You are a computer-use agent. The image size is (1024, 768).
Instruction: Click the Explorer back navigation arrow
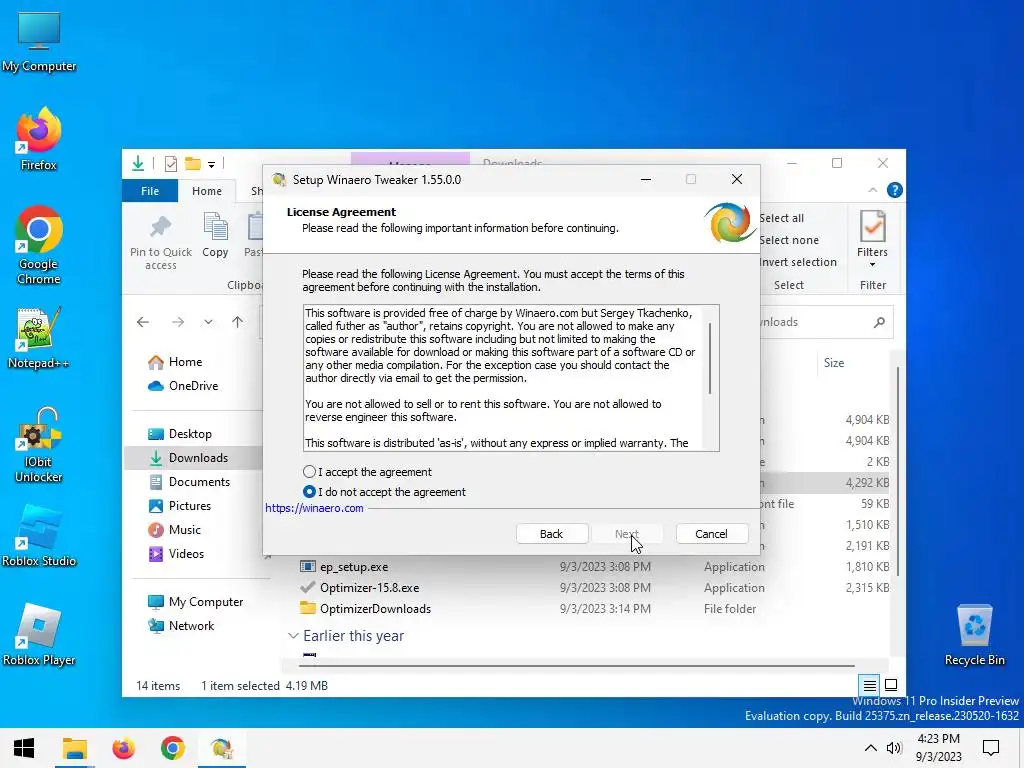[x=143, y=322]
